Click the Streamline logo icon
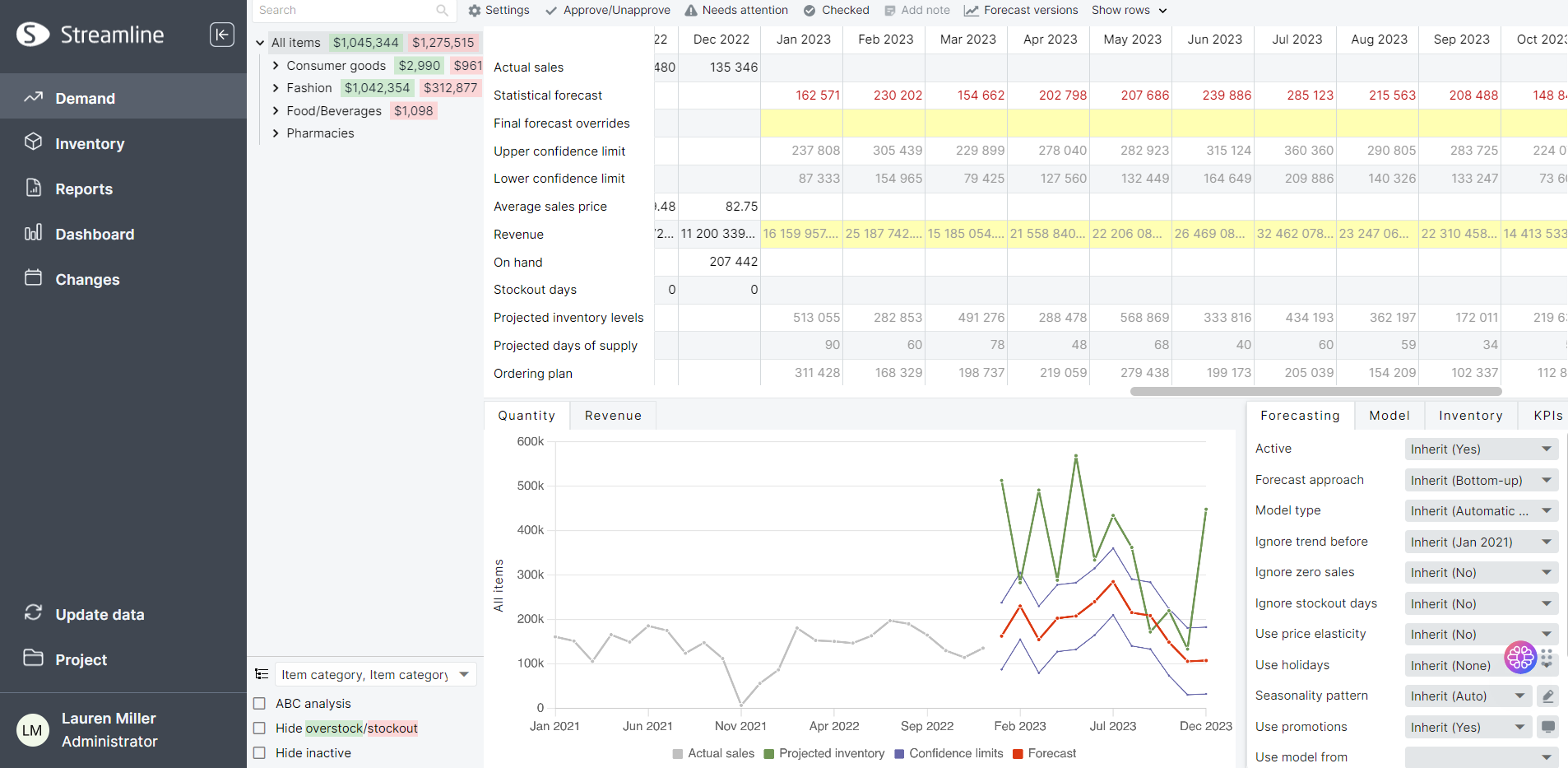 [x=33, y=35]
